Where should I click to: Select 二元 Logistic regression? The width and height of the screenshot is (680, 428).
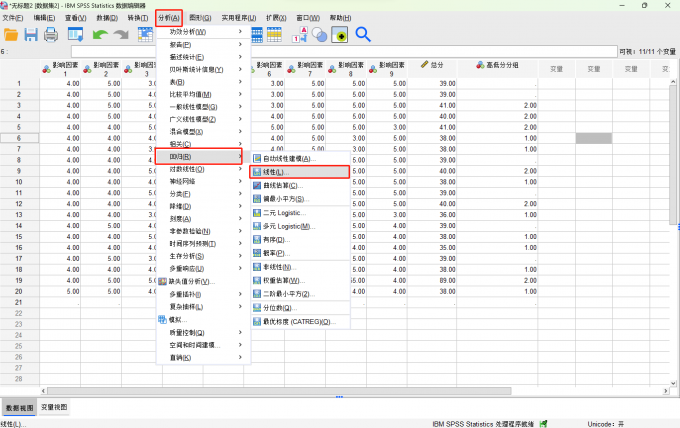[x=300, y=213]
